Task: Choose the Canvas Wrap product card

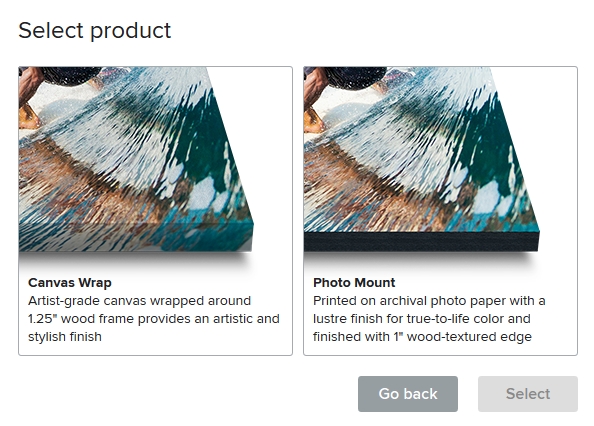Action: coord(155,211)
